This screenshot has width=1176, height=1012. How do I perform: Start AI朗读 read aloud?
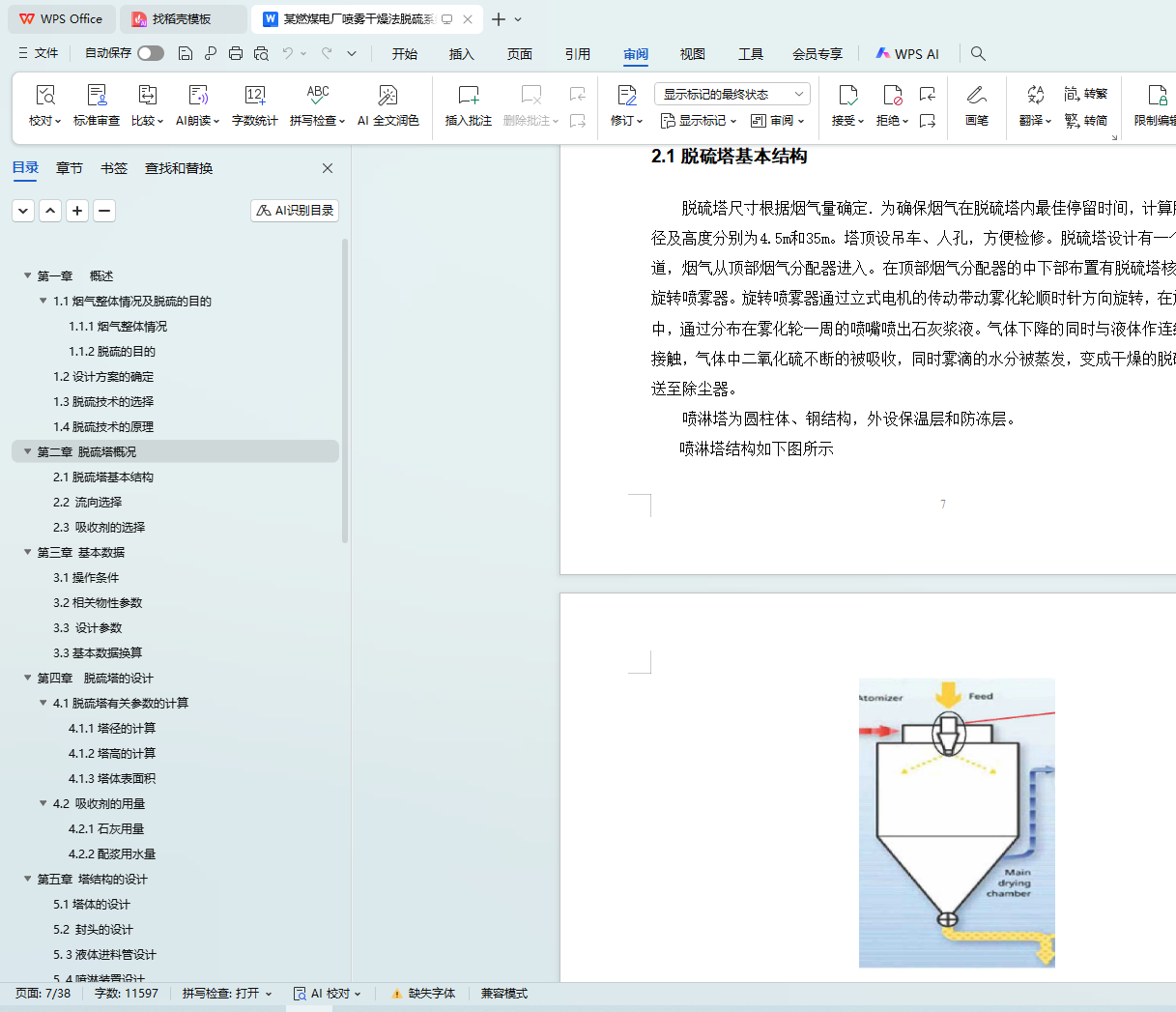point(197,105)
